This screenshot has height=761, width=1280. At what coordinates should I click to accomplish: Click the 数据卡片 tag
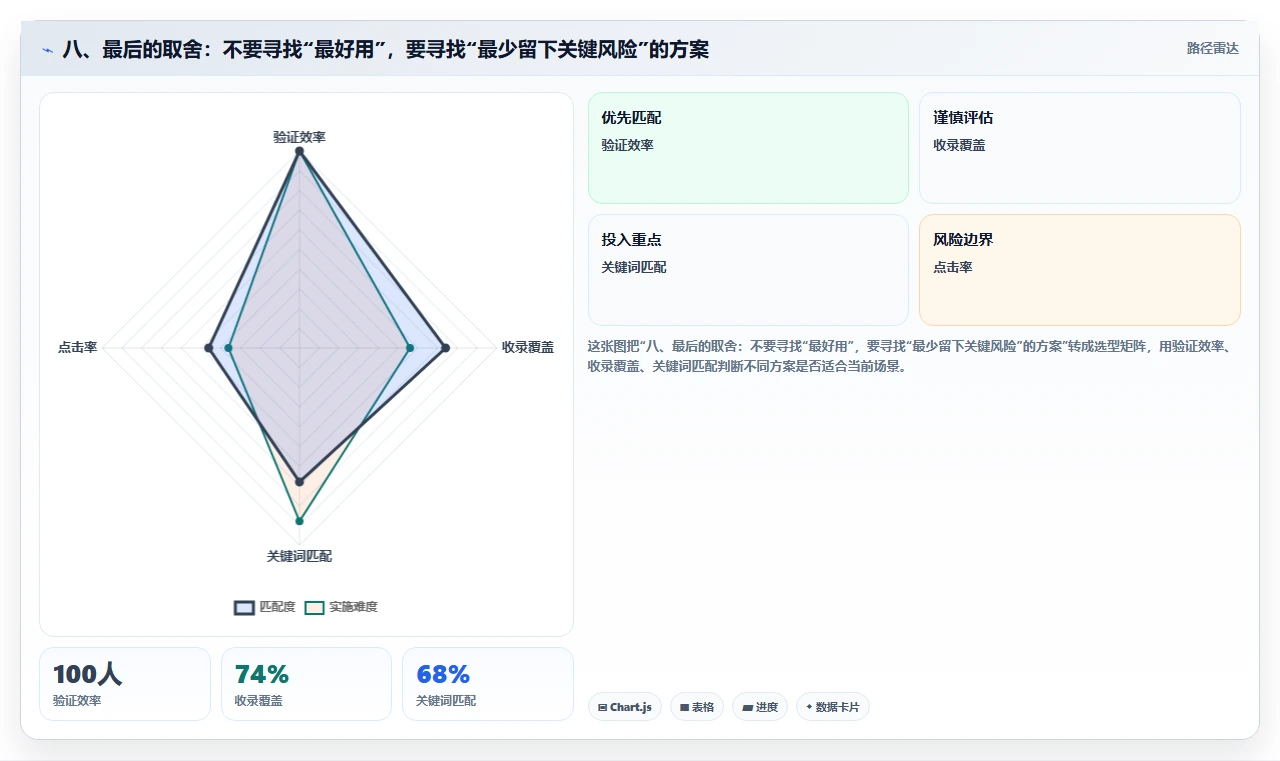(833, 707)
